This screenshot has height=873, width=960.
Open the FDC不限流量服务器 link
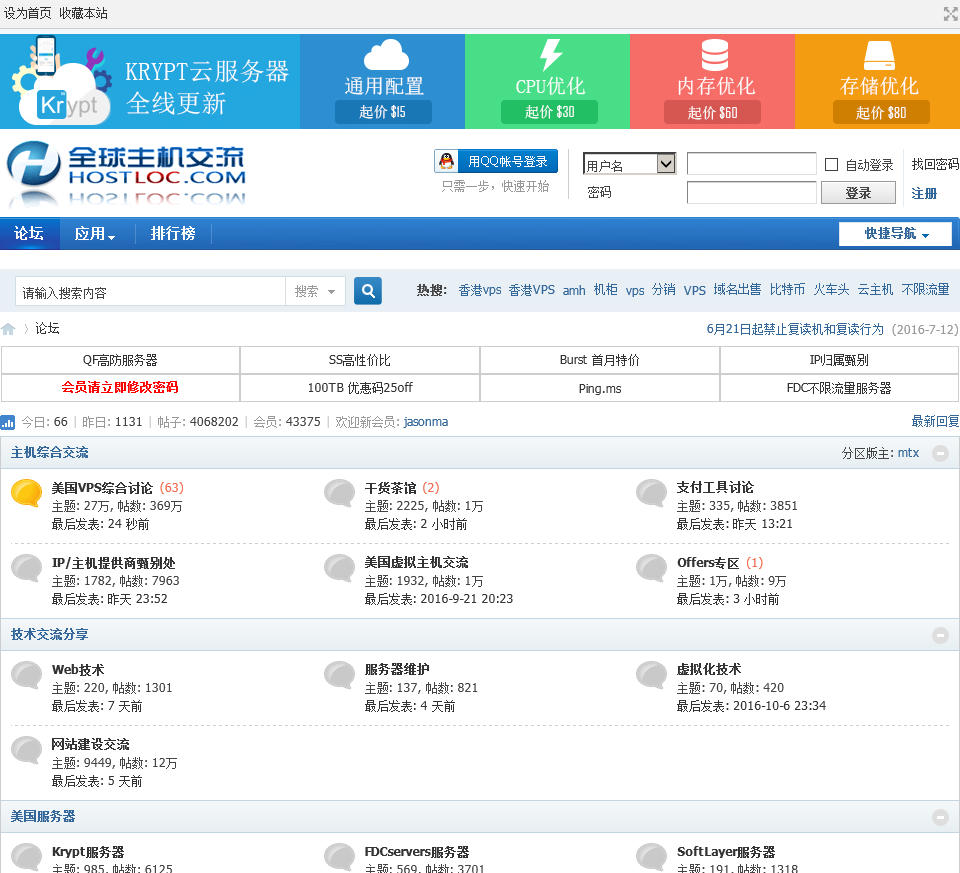point(839,388)
